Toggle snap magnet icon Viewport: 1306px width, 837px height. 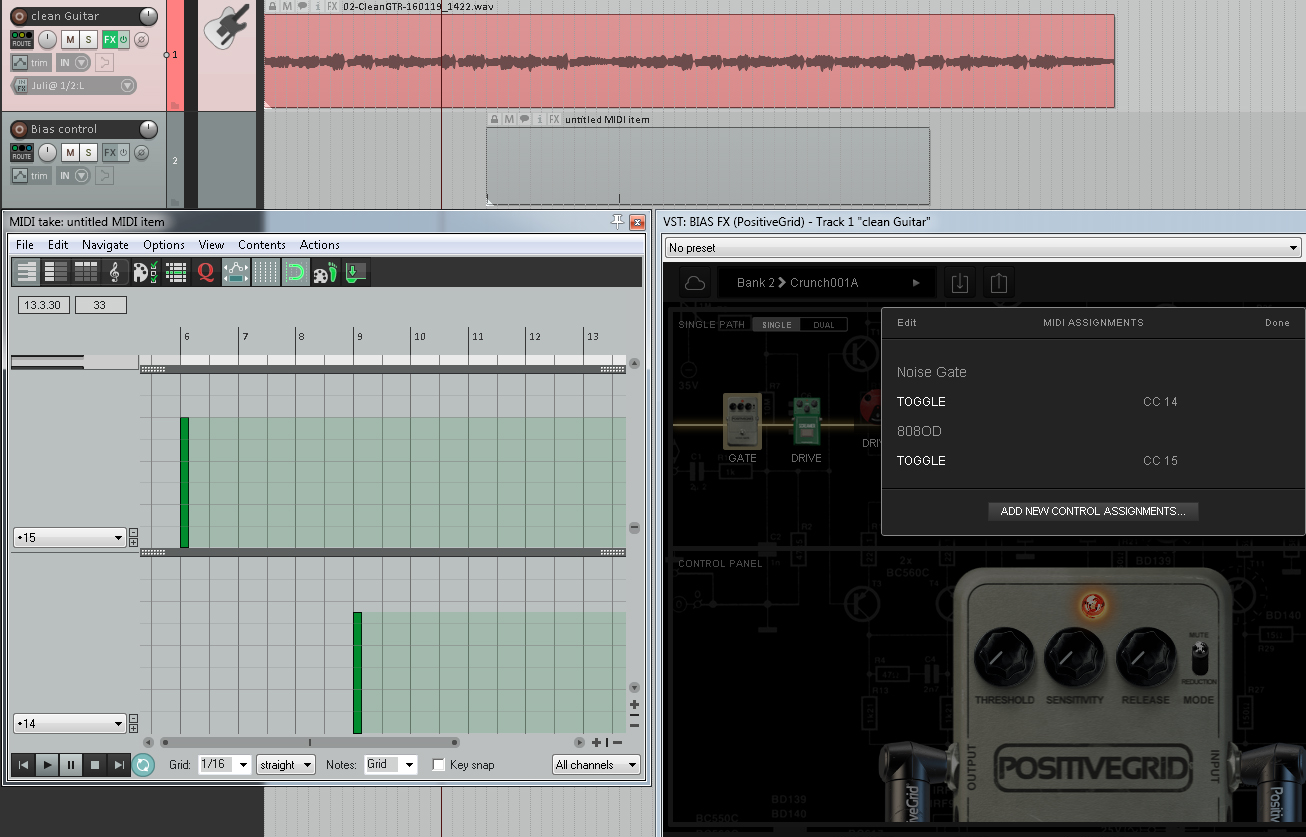[x=295, y=272]
